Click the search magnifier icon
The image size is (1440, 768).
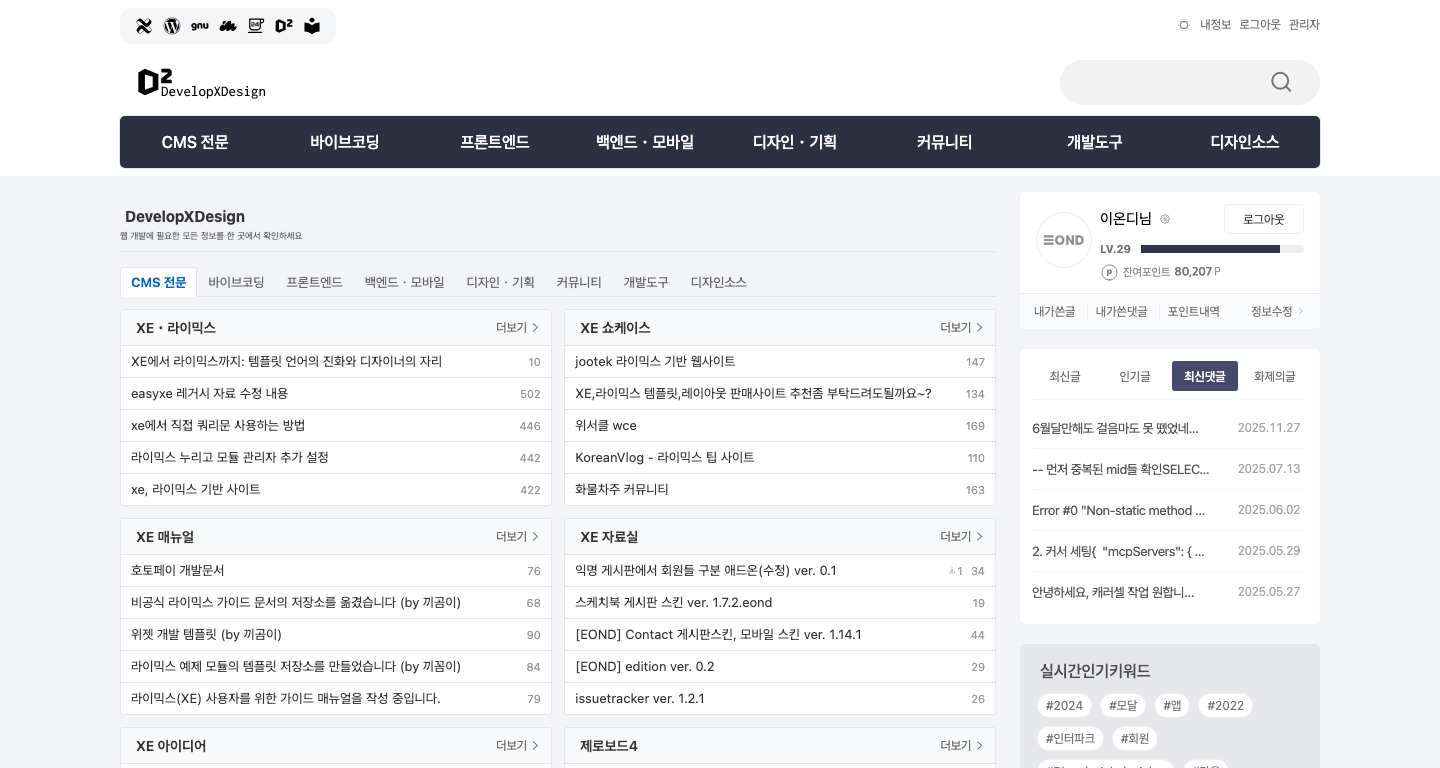1281,82
